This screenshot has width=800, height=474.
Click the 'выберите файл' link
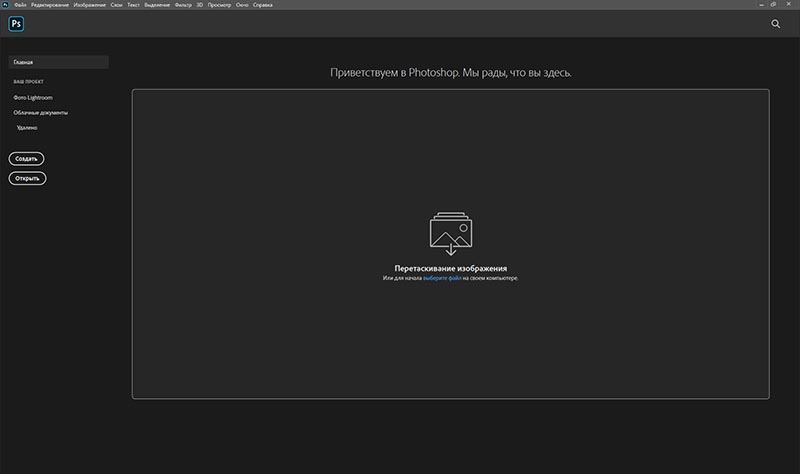tap(442, 278)
